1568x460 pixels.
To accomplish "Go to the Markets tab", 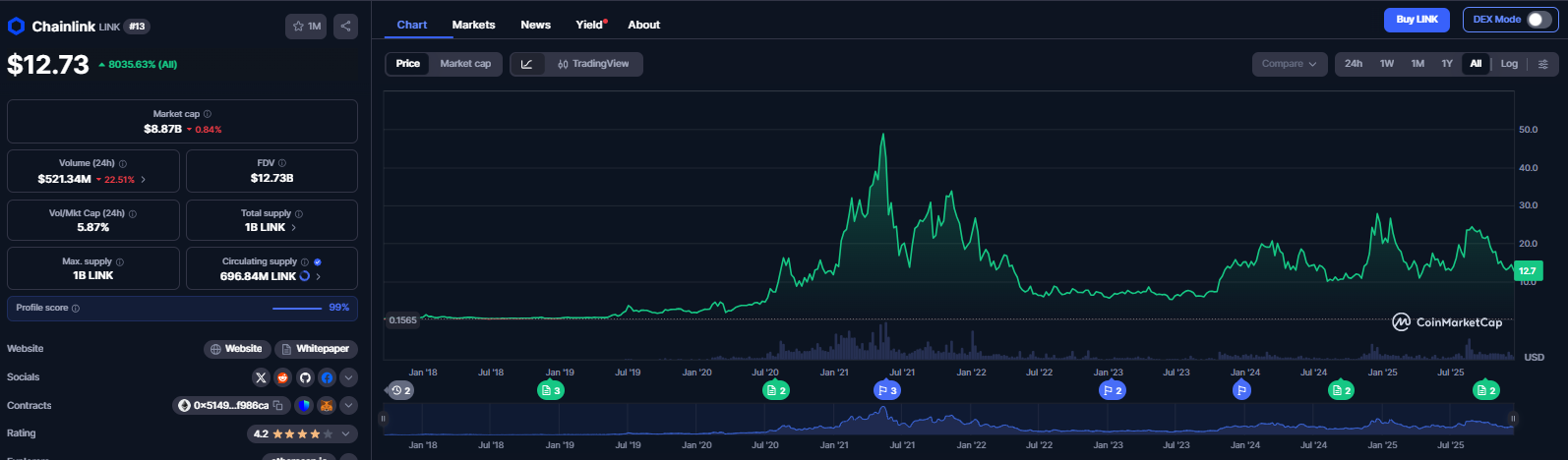I will pyautogui.click(x=473, y=25).
